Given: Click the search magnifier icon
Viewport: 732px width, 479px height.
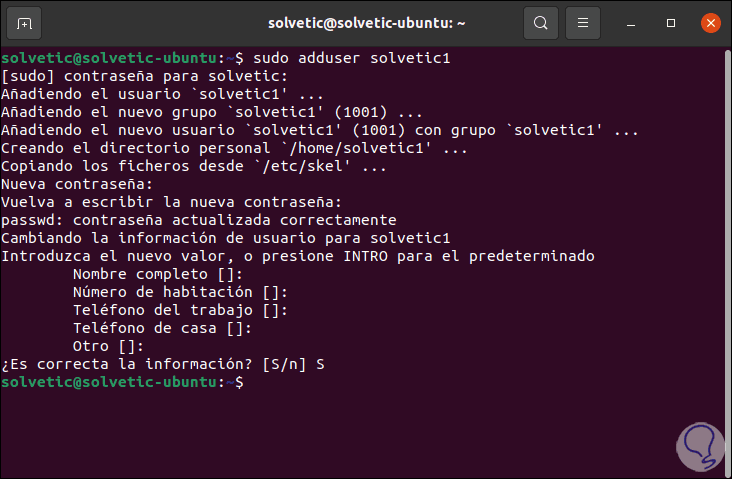Looking at the screenshot, I should pos(541,22).
